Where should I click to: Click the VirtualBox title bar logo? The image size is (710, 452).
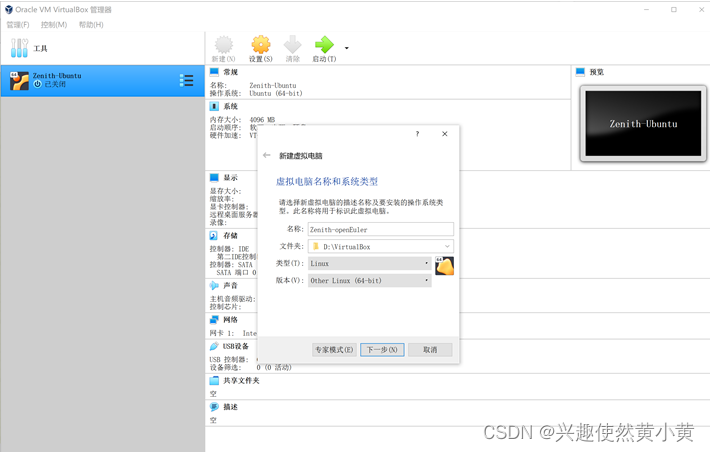coord(9,10)
